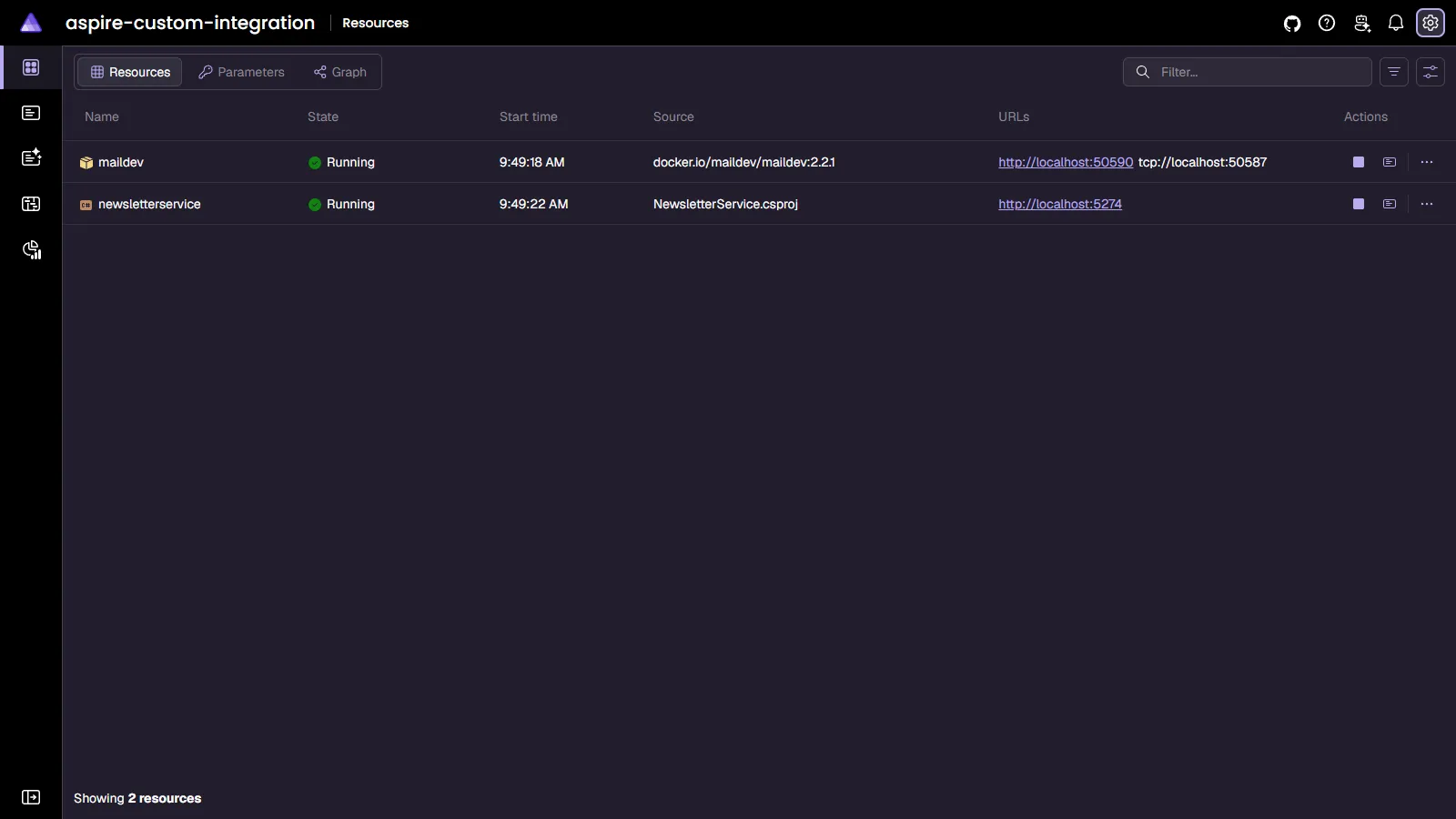Click the aspire-custom-integration title
Image resolution: width=1456 pixels, height=819 pixels.
point(190,23)
